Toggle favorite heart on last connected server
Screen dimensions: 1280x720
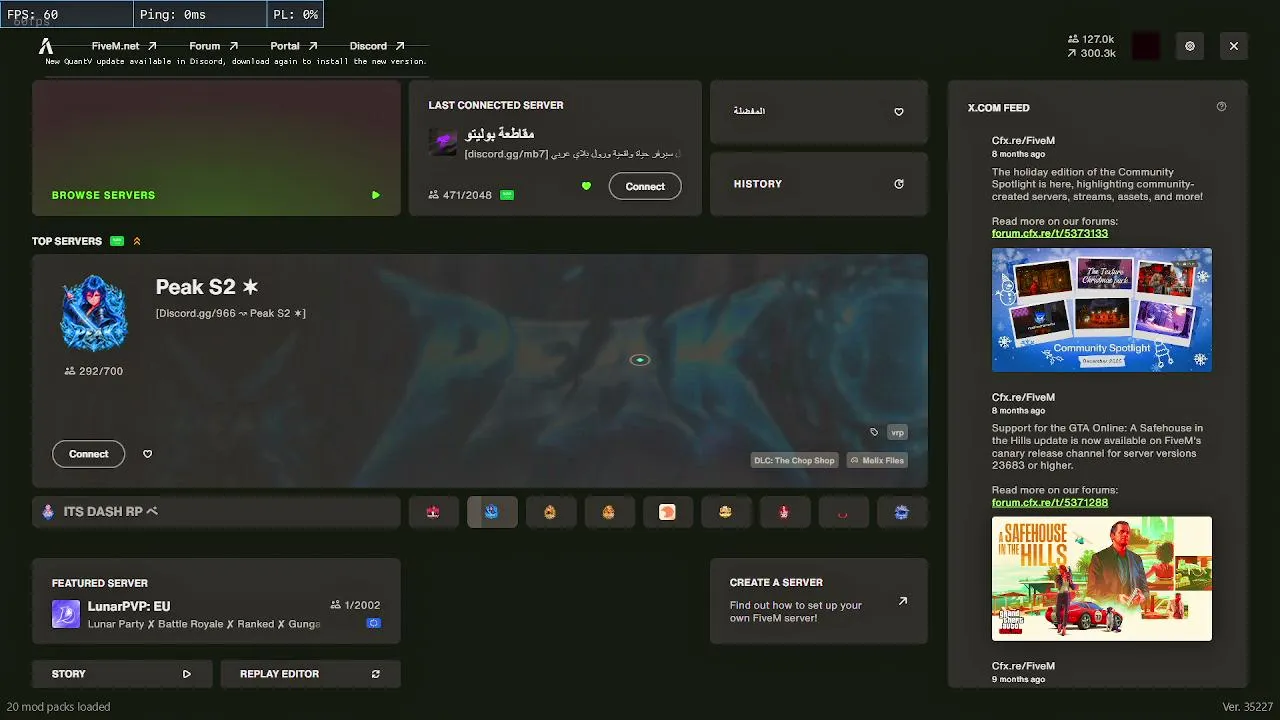pos(586,186)
